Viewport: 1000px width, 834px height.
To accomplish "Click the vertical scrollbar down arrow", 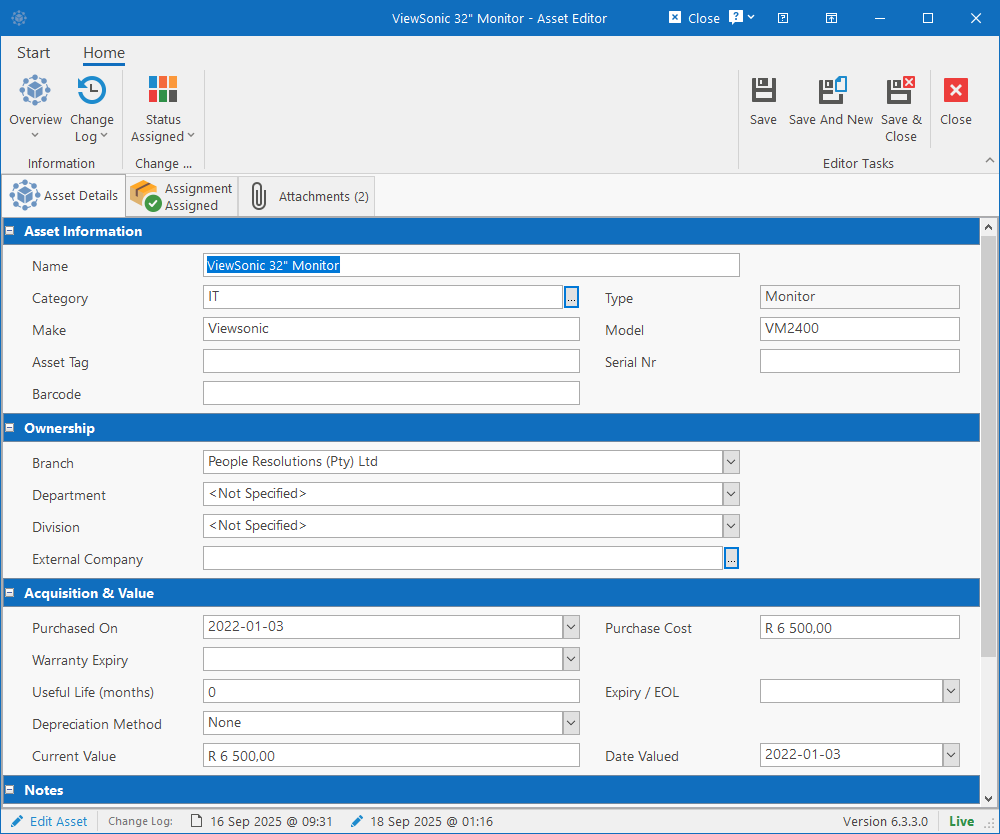I will pyautogui.click(x=989, y=798).
